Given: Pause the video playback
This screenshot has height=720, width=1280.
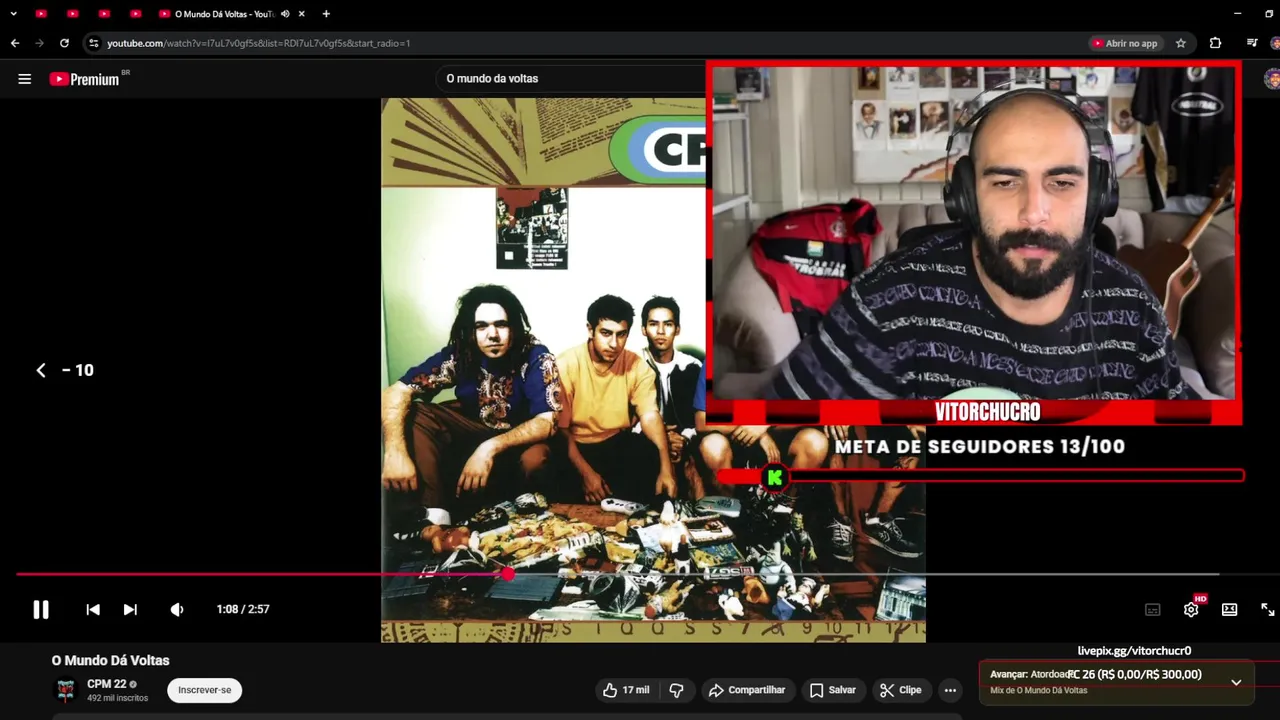Looking at the screenshot, I should pyautogui.click(x=41, y=609).
